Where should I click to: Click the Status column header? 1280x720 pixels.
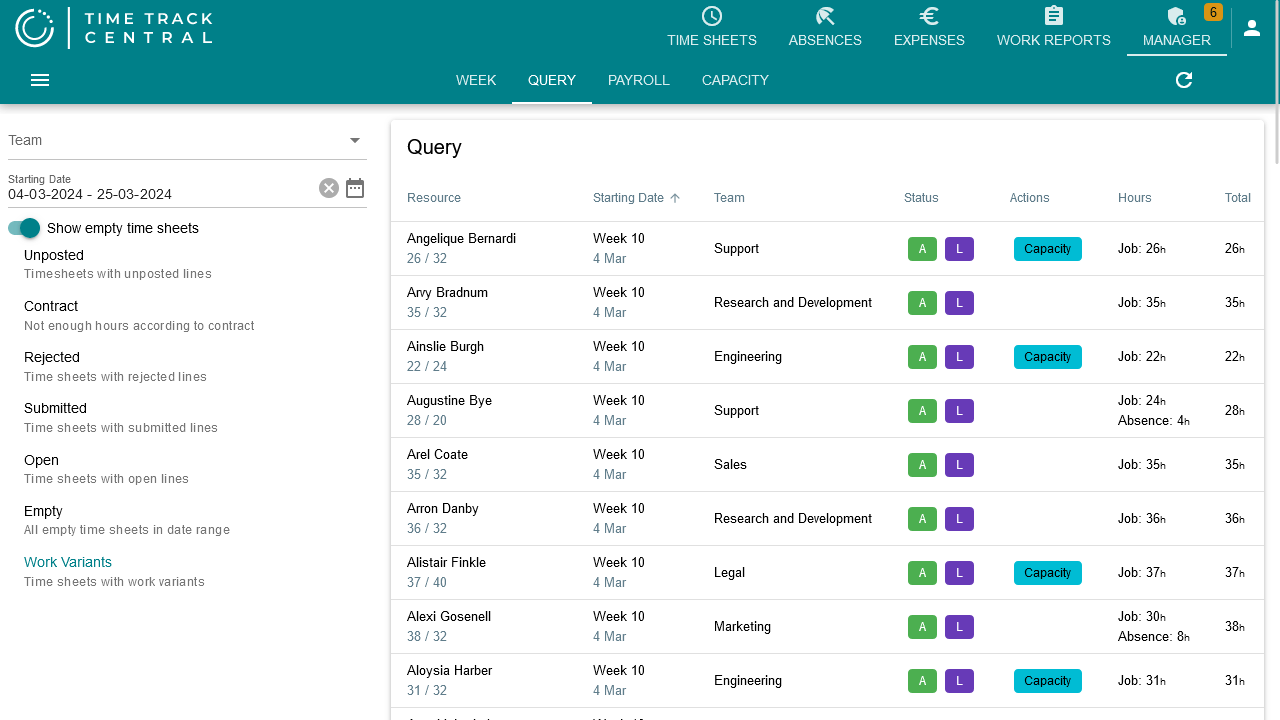pos(921,198)
